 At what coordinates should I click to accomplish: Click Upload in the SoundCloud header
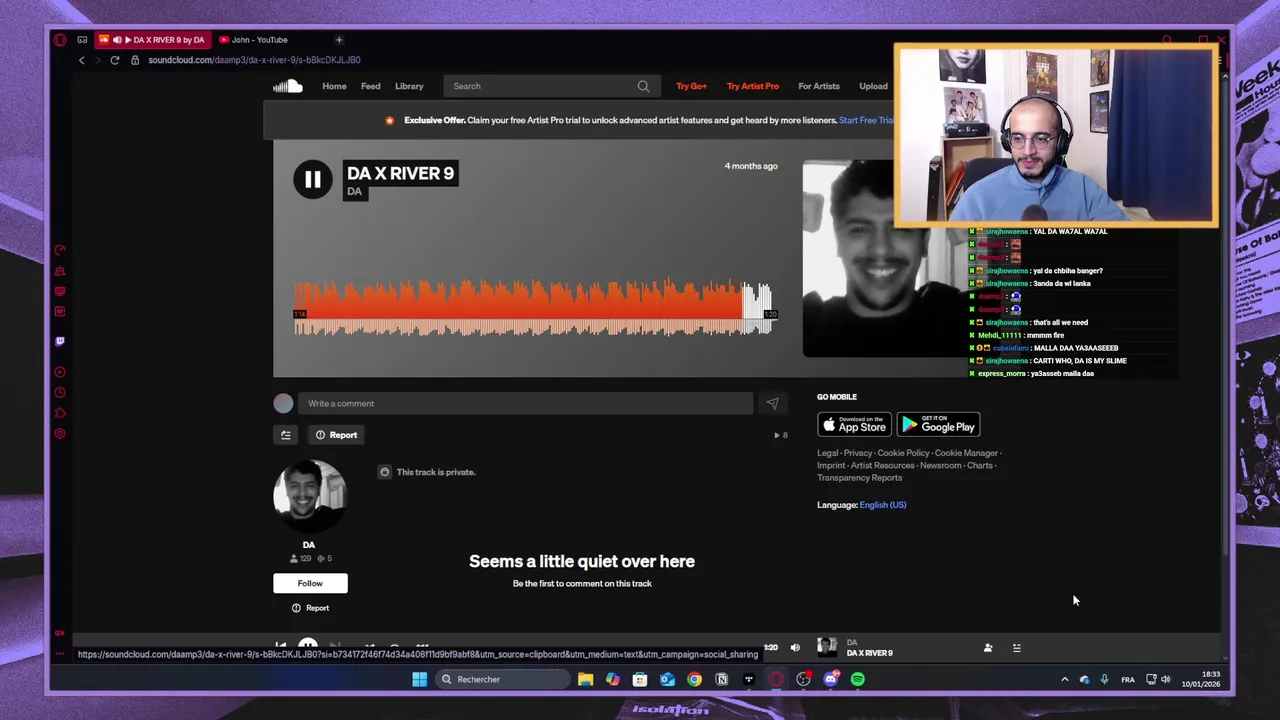[873, 86]
